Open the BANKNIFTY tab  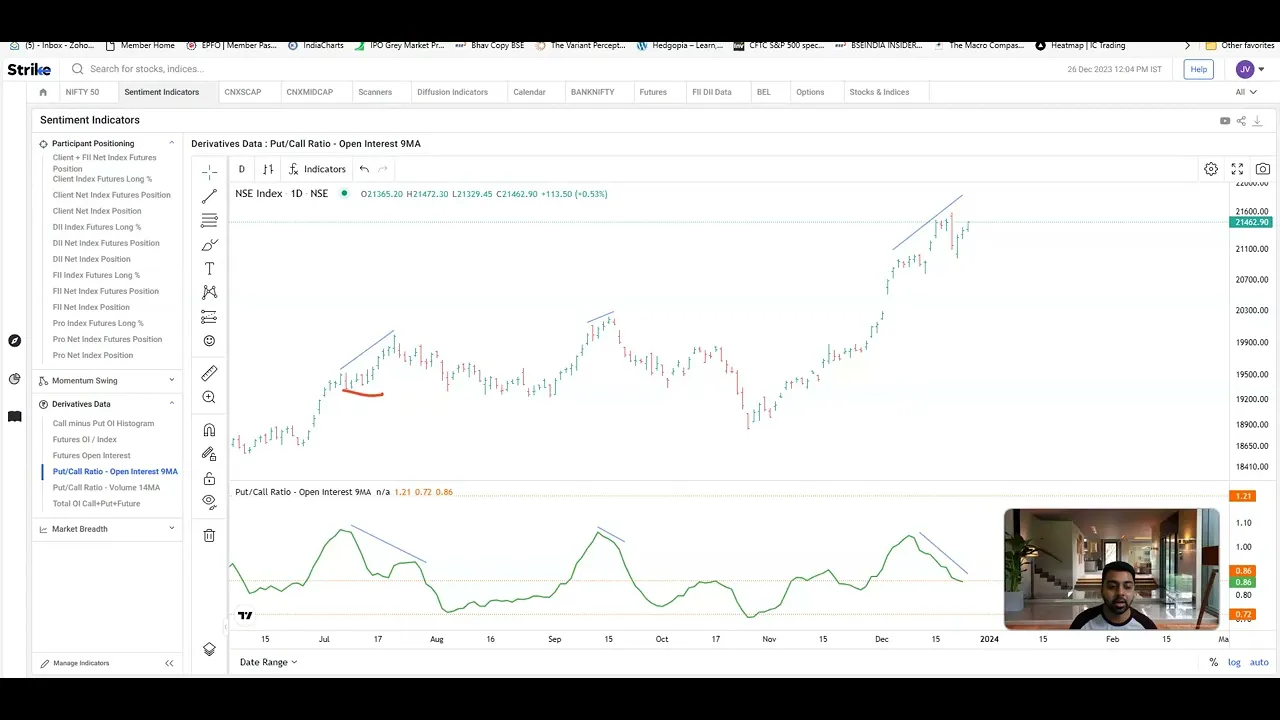click(592, 92)
